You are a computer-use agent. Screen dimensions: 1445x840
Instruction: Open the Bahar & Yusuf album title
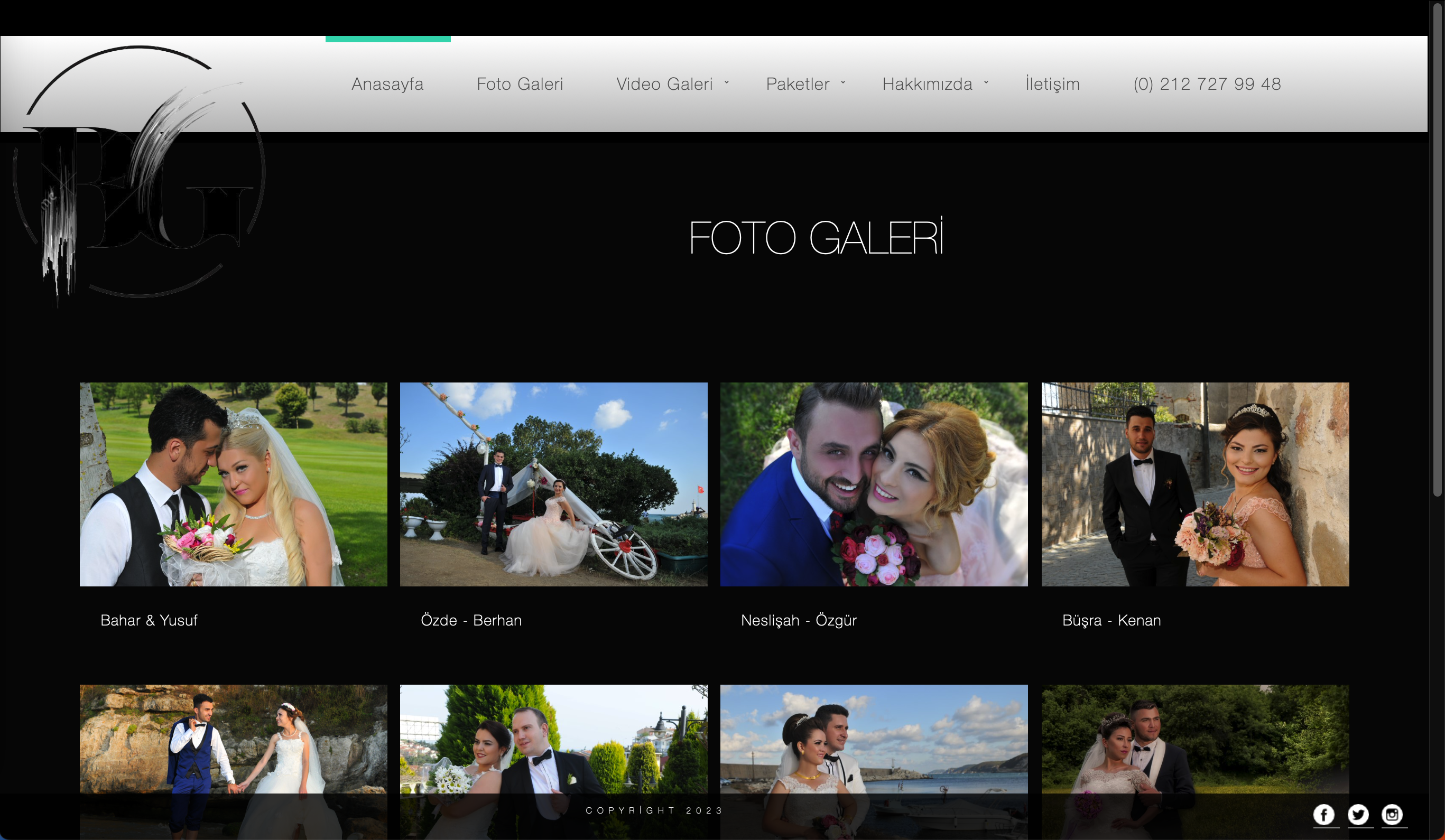[149, 621]
